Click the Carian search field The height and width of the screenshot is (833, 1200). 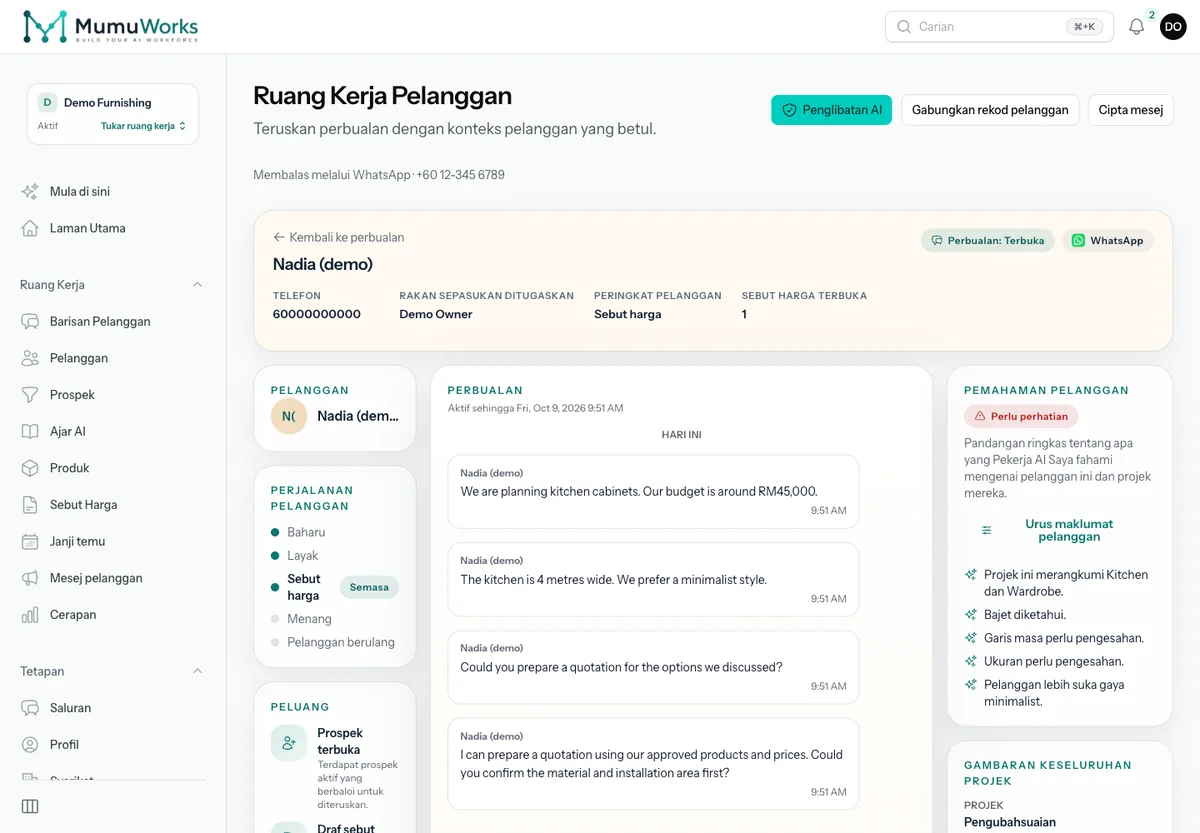click(x=999, y=27)
